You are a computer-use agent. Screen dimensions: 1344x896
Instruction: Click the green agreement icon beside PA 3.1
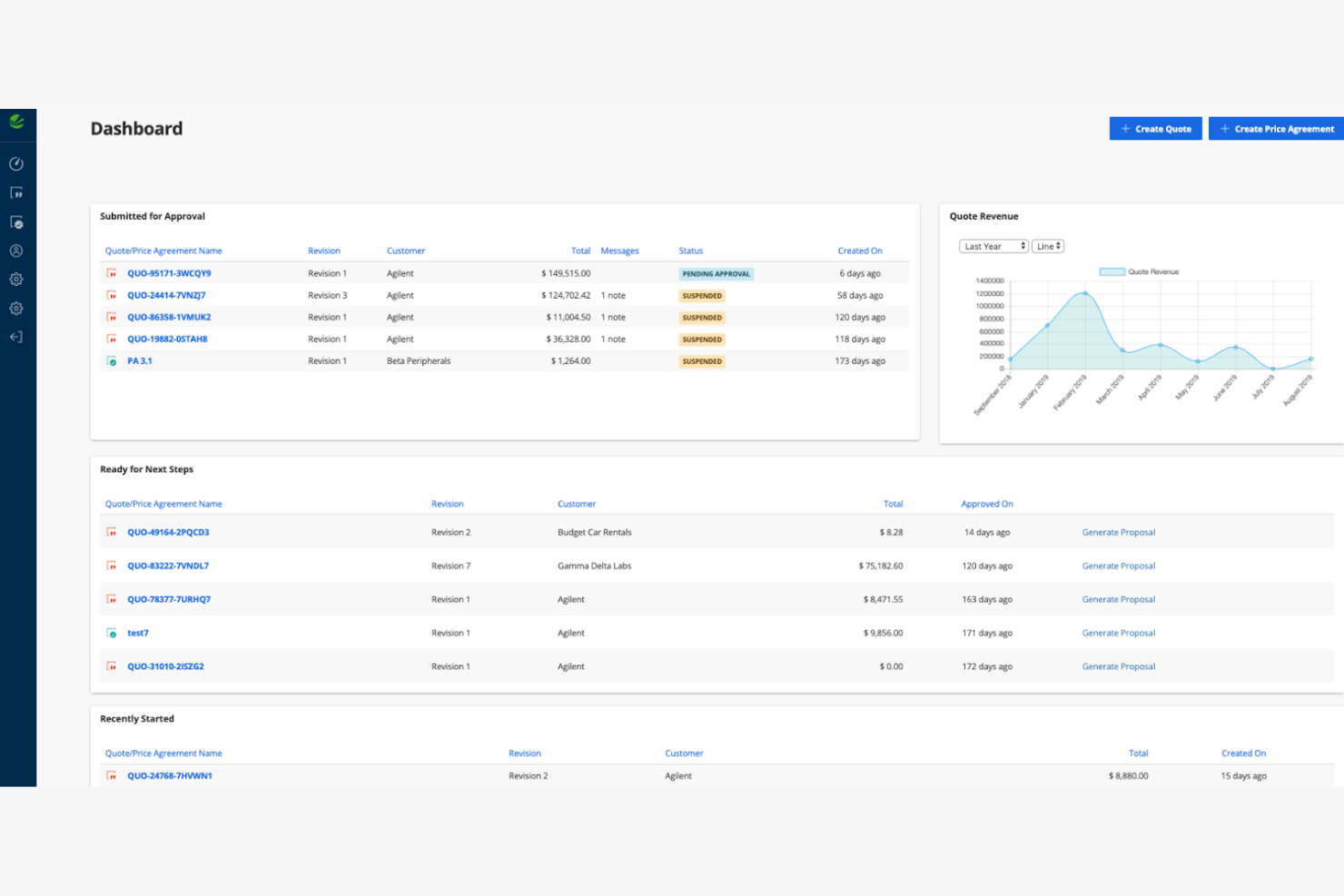[112, 360]
